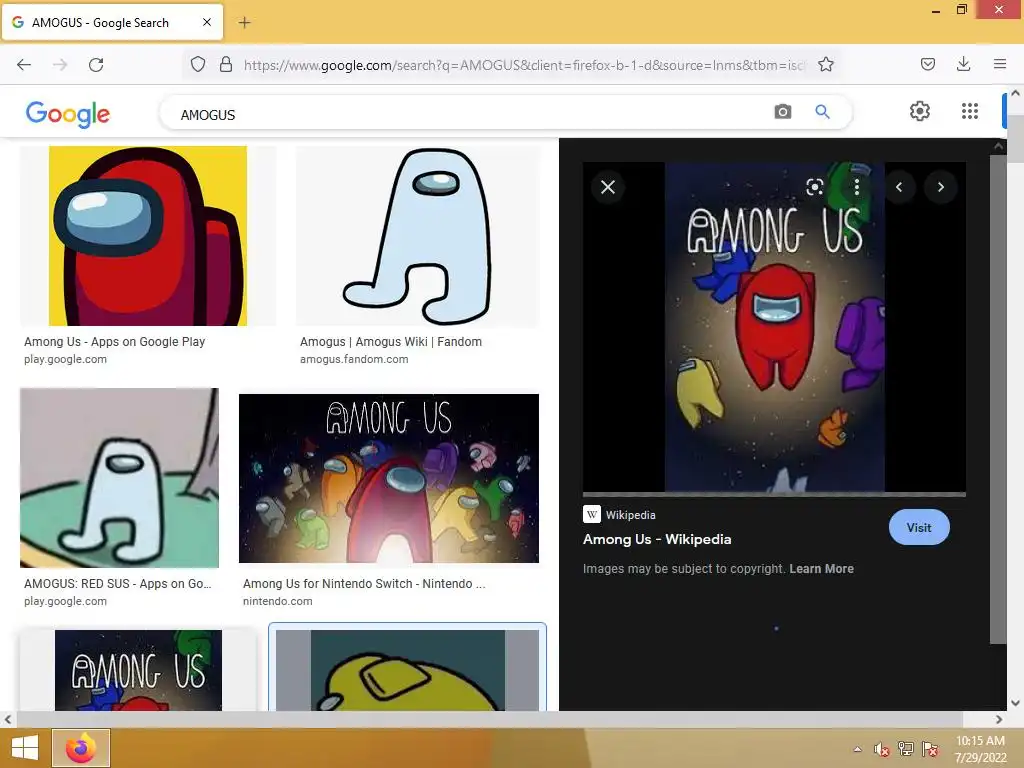This screenshot has height=768, width=1024.
Task: Open AMOGUS: RED SUS thumbnail
Action: click(120, 478)
